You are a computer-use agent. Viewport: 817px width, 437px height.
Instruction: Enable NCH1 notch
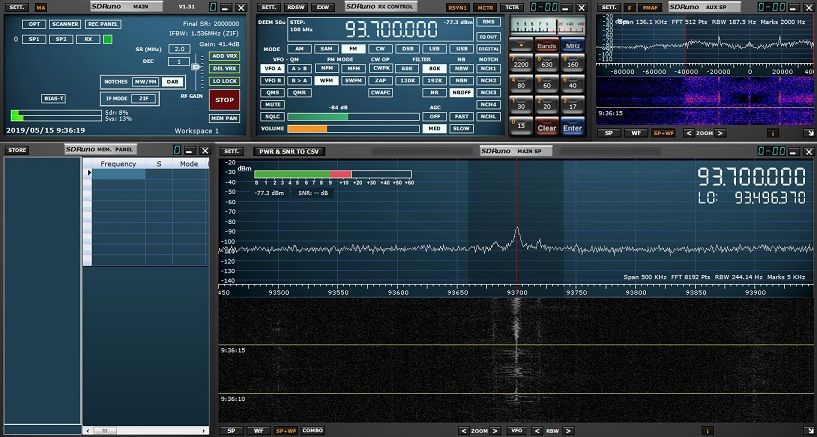[489, 68]
